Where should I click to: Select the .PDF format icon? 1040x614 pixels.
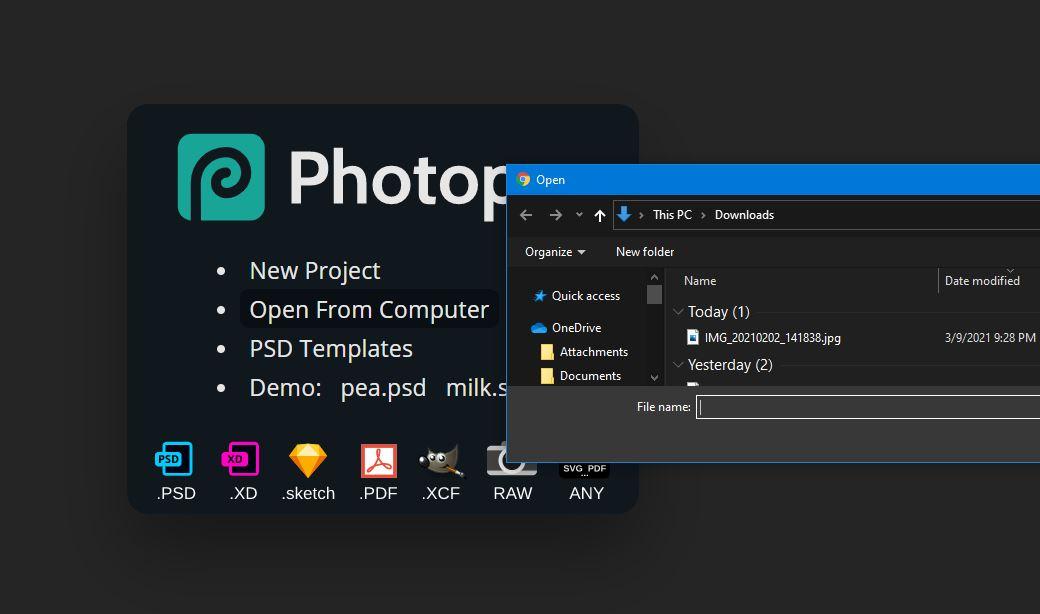click(379, 461)
